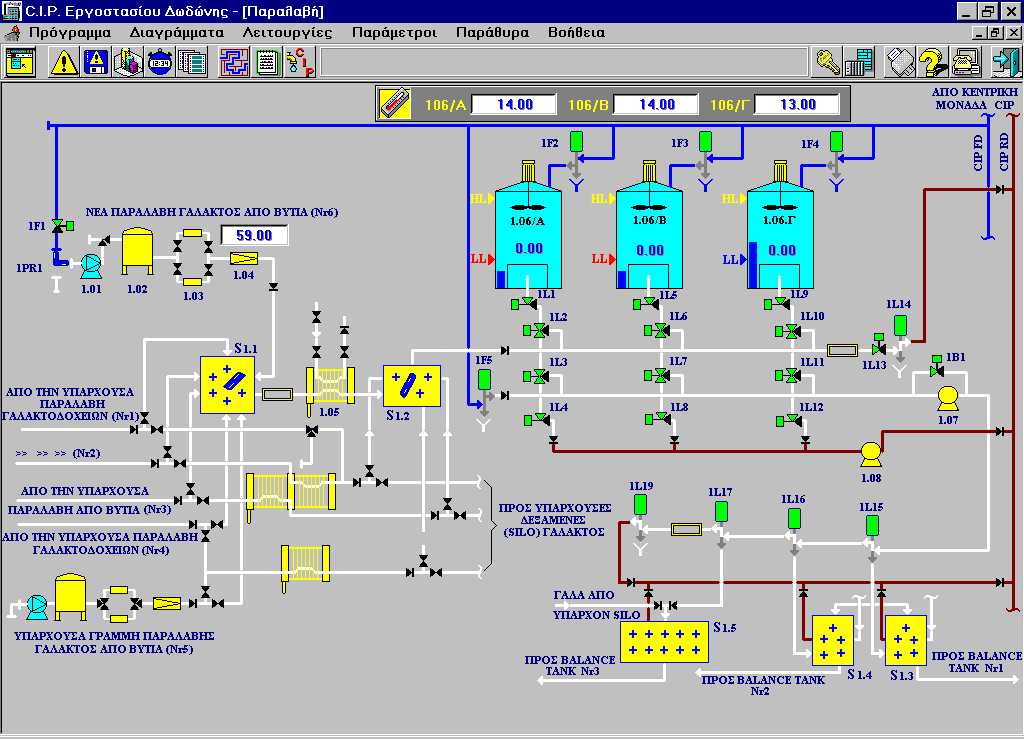Screen dimensions: 1024x739
Task: Open the Διαγράμματα menu
Action: pos(176,32)
